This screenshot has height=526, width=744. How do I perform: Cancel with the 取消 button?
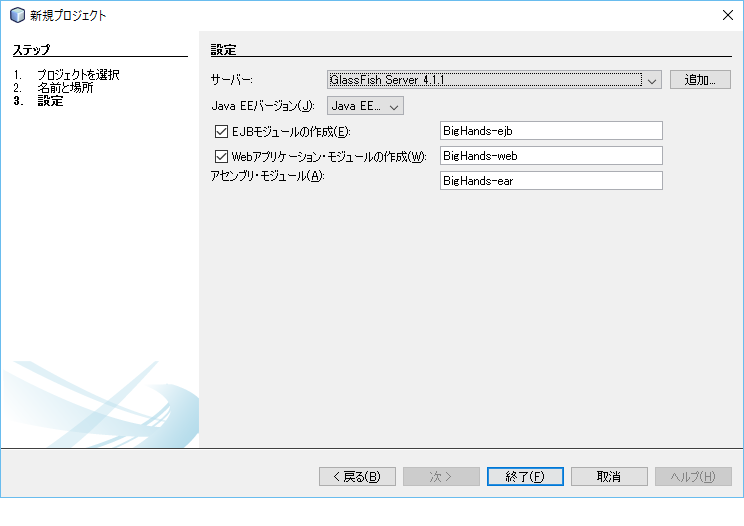point(609,477)
